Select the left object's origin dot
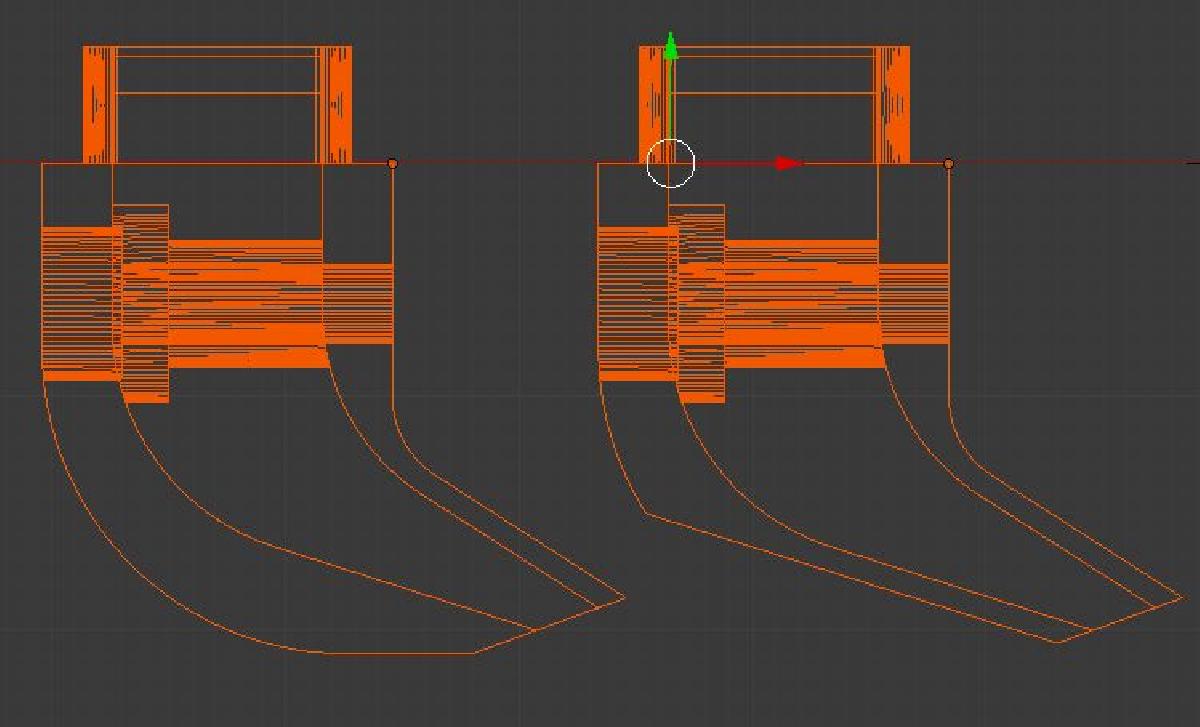1200x727 pixels. pyautogui.click(x=392, y=163)
